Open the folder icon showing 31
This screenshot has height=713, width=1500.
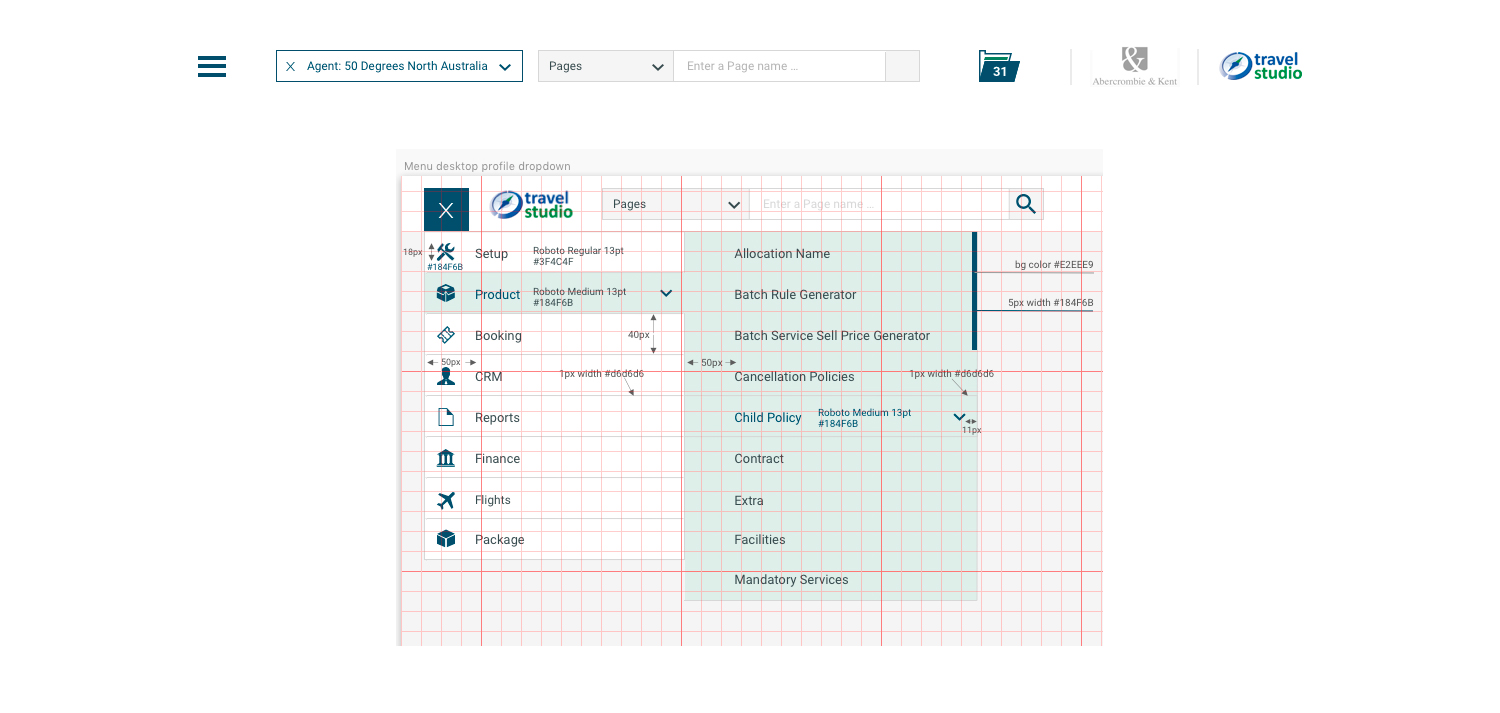click(x=999, y=66)
